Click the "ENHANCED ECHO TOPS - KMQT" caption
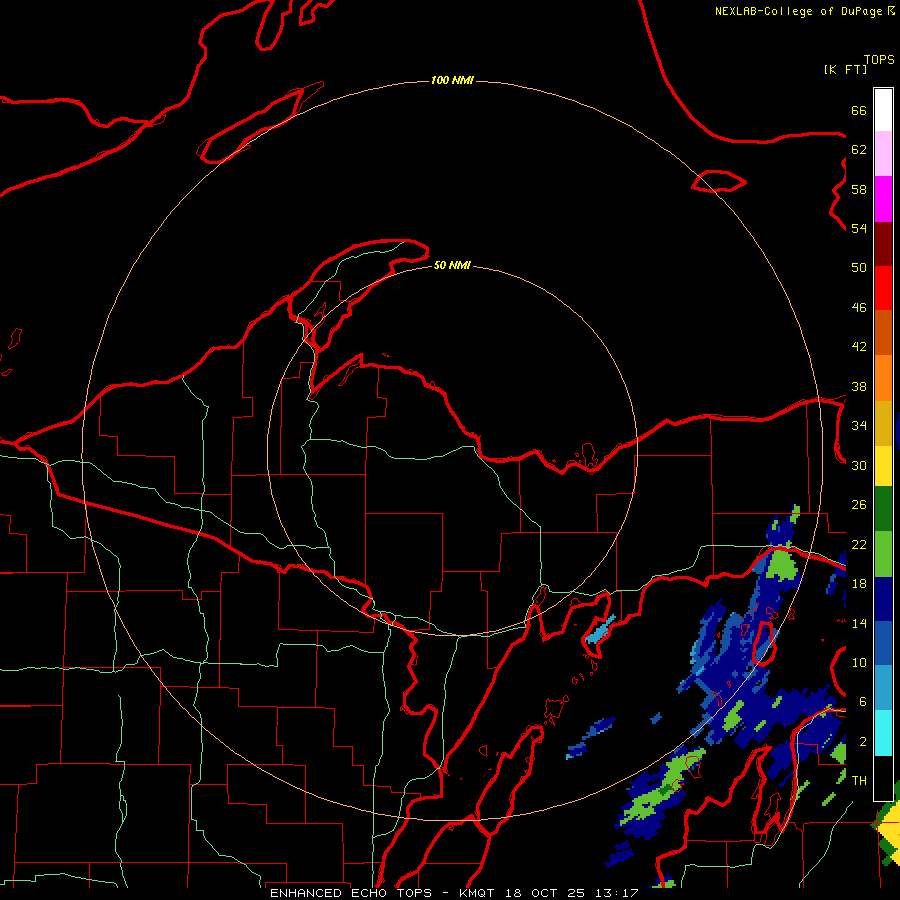 [382, 893]
